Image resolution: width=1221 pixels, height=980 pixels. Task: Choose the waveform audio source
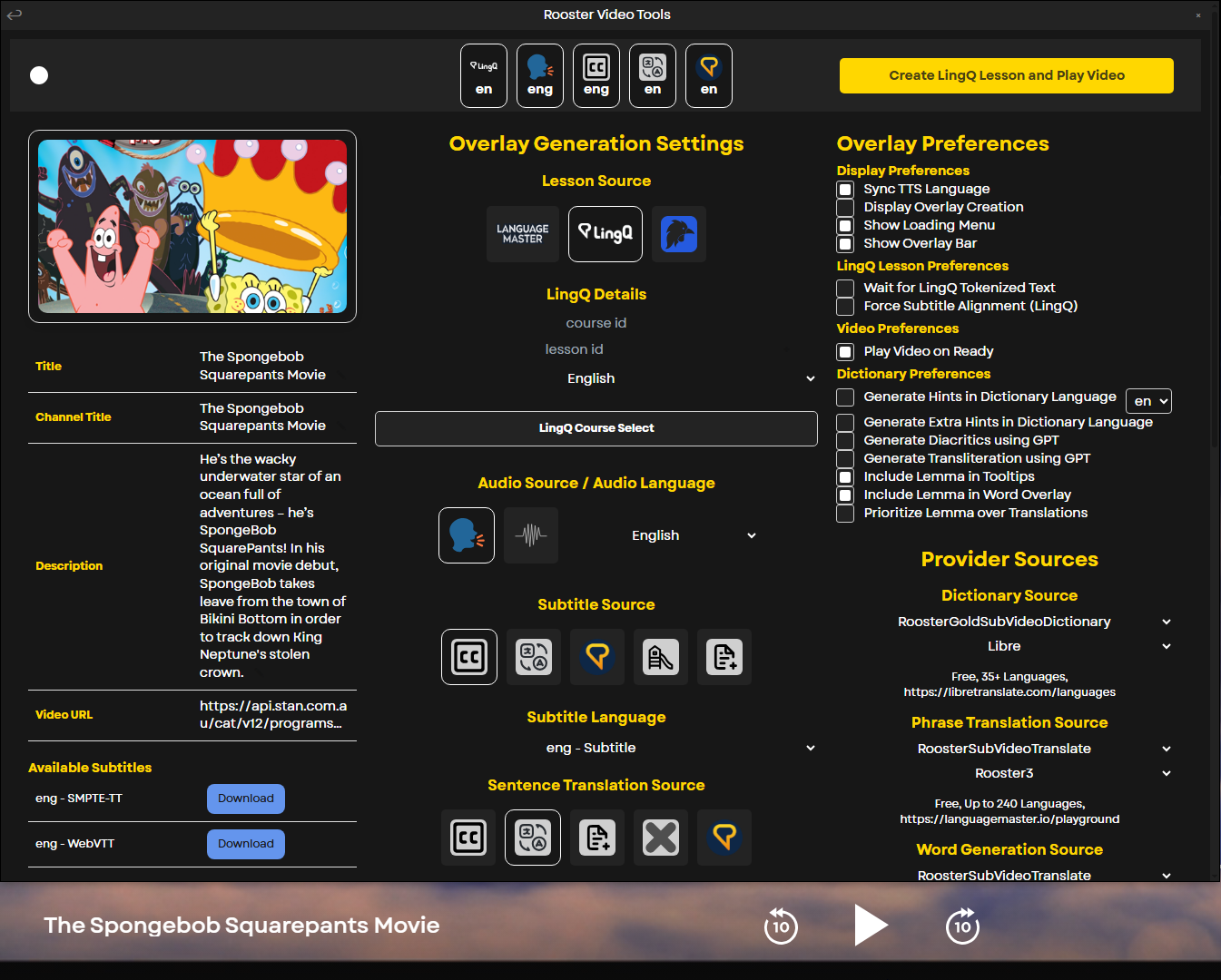[531, 535]
